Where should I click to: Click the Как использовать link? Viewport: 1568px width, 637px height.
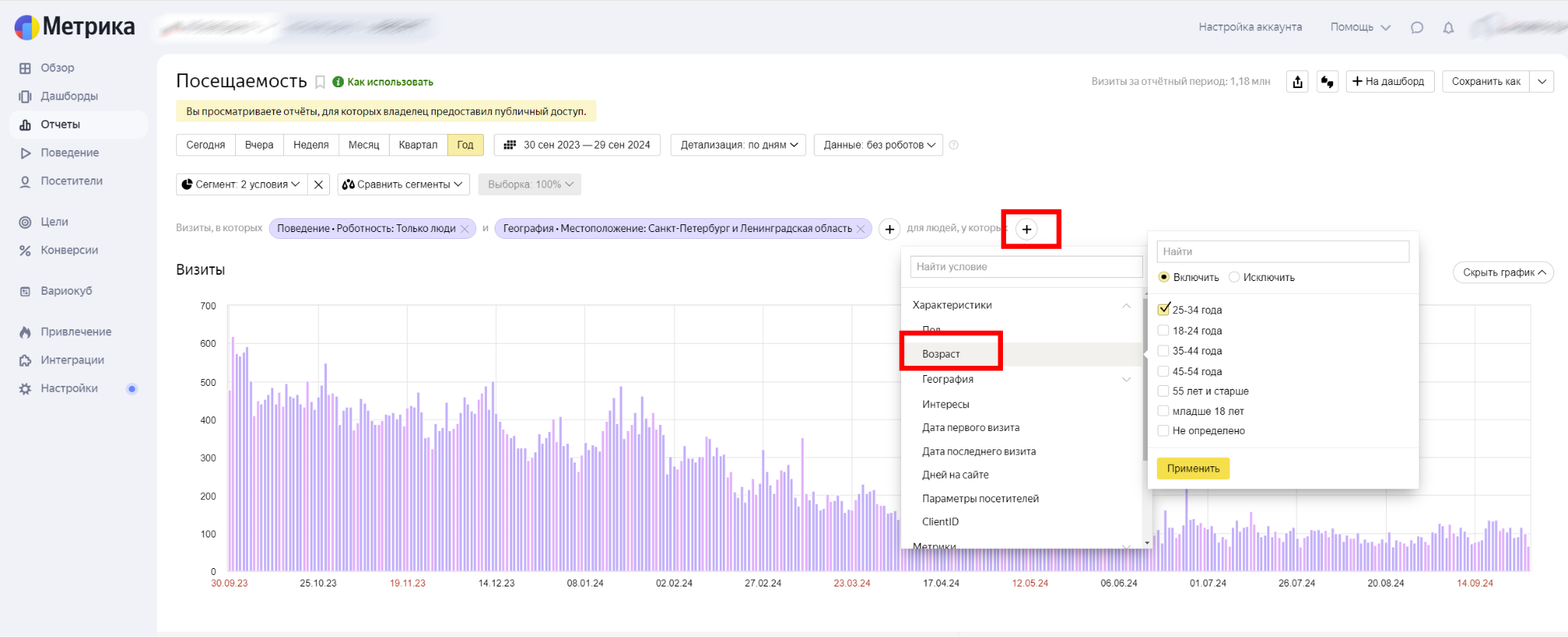tap(390, 82)
